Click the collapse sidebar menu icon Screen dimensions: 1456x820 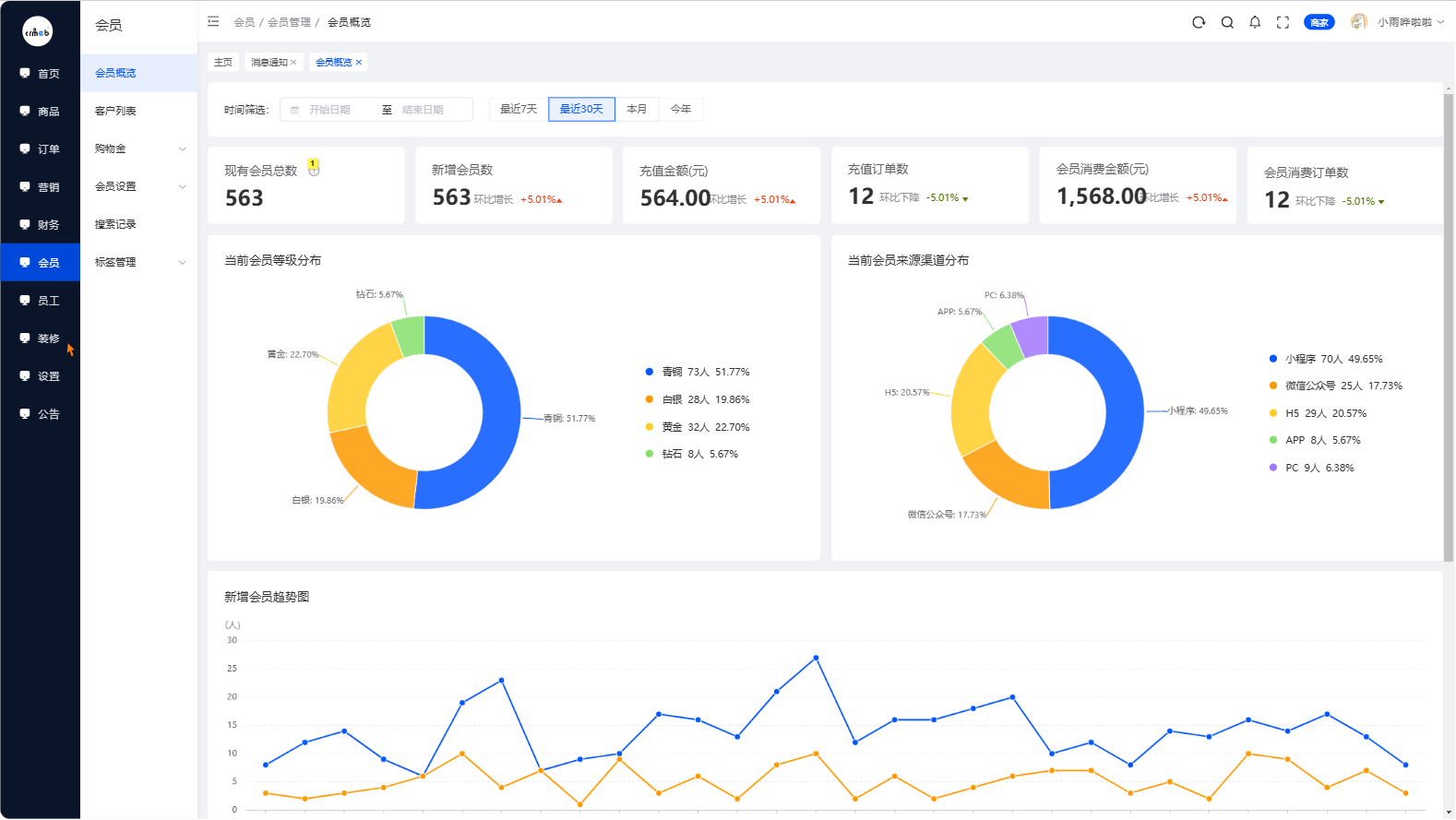click(213, 21)
